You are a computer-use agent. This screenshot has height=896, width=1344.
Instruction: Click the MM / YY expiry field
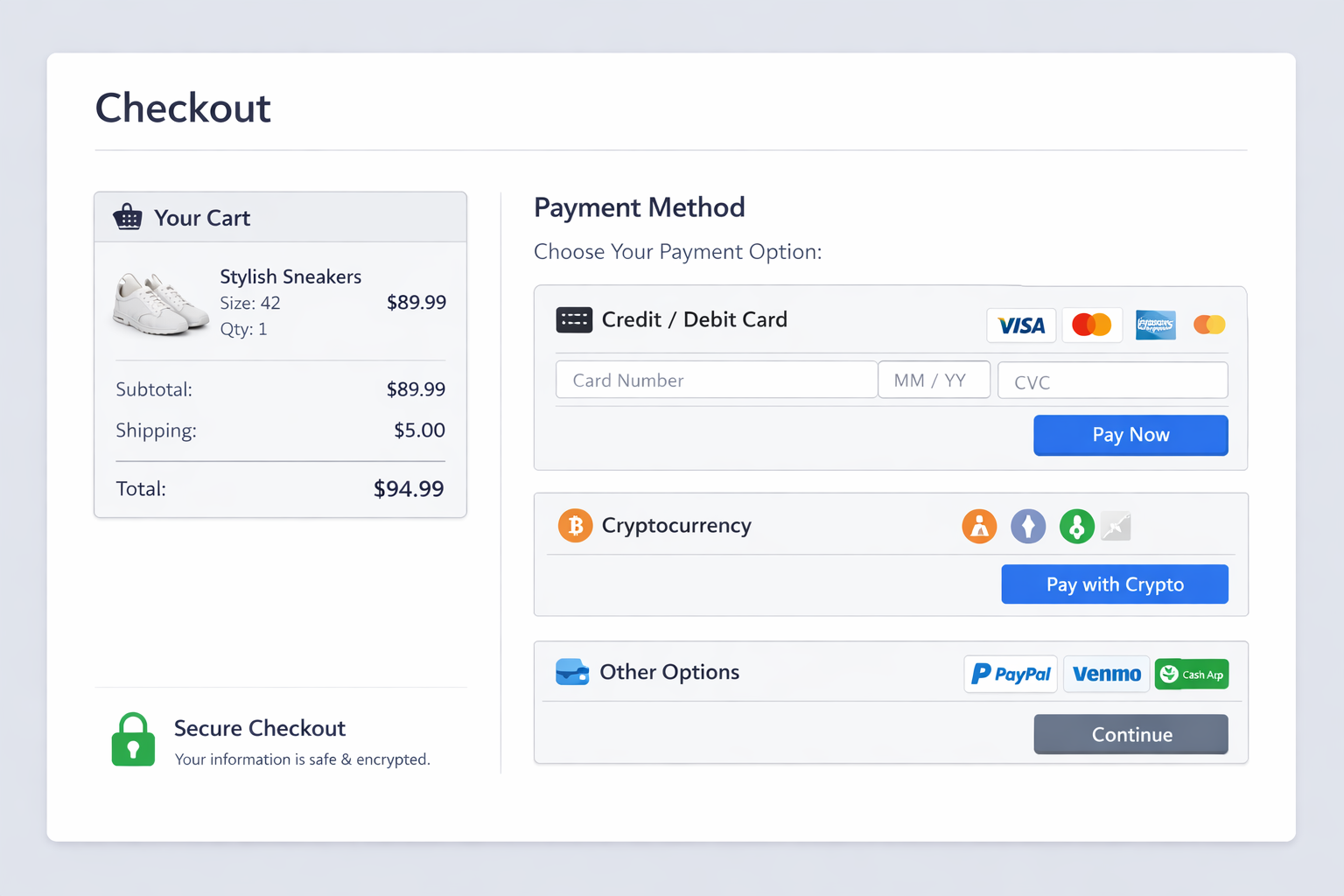[x=934, y=381]
